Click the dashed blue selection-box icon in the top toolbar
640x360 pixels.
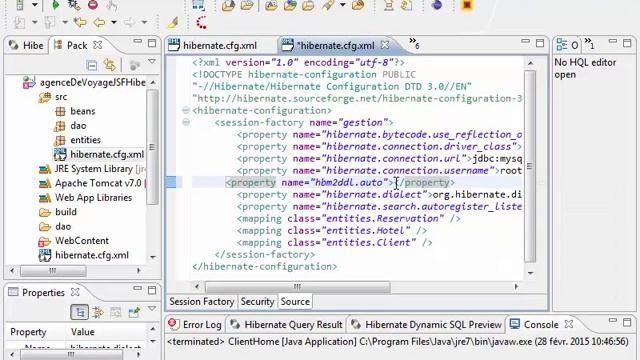(x=198, y=5)
